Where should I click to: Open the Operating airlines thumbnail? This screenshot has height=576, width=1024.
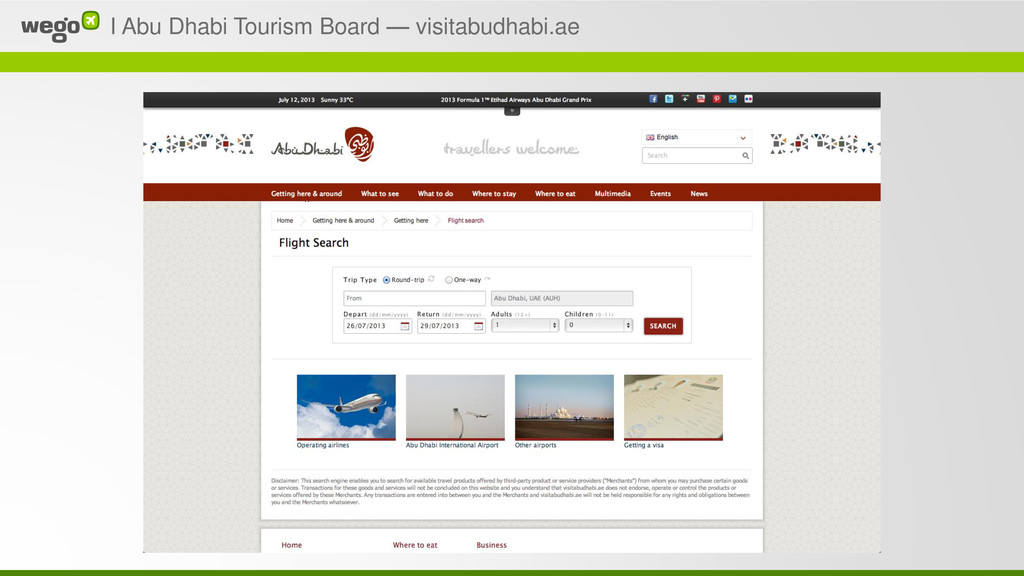pyautogui.click(x=346, y=408)
